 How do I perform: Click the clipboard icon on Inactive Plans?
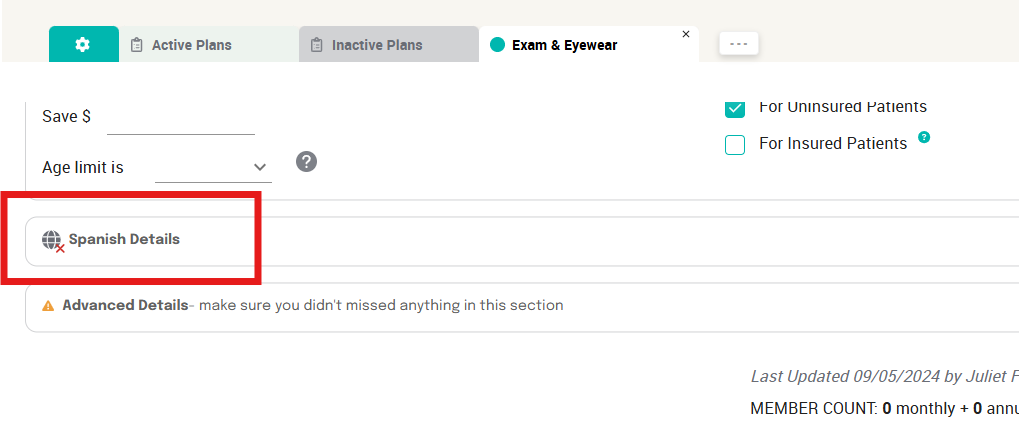pos(316,45)
